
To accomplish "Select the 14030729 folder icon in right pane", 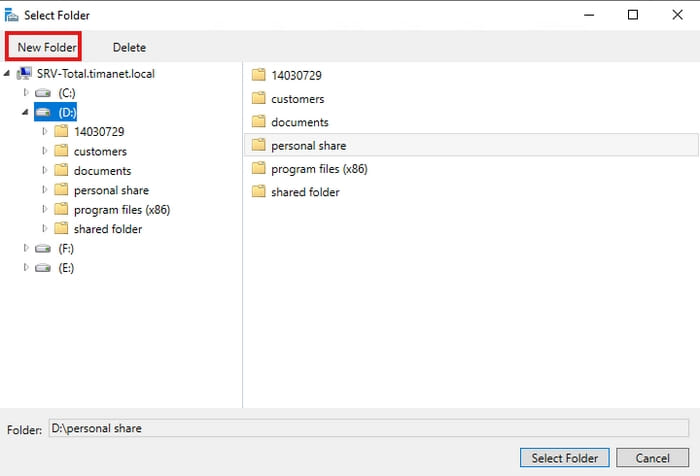I will (258, 75).
